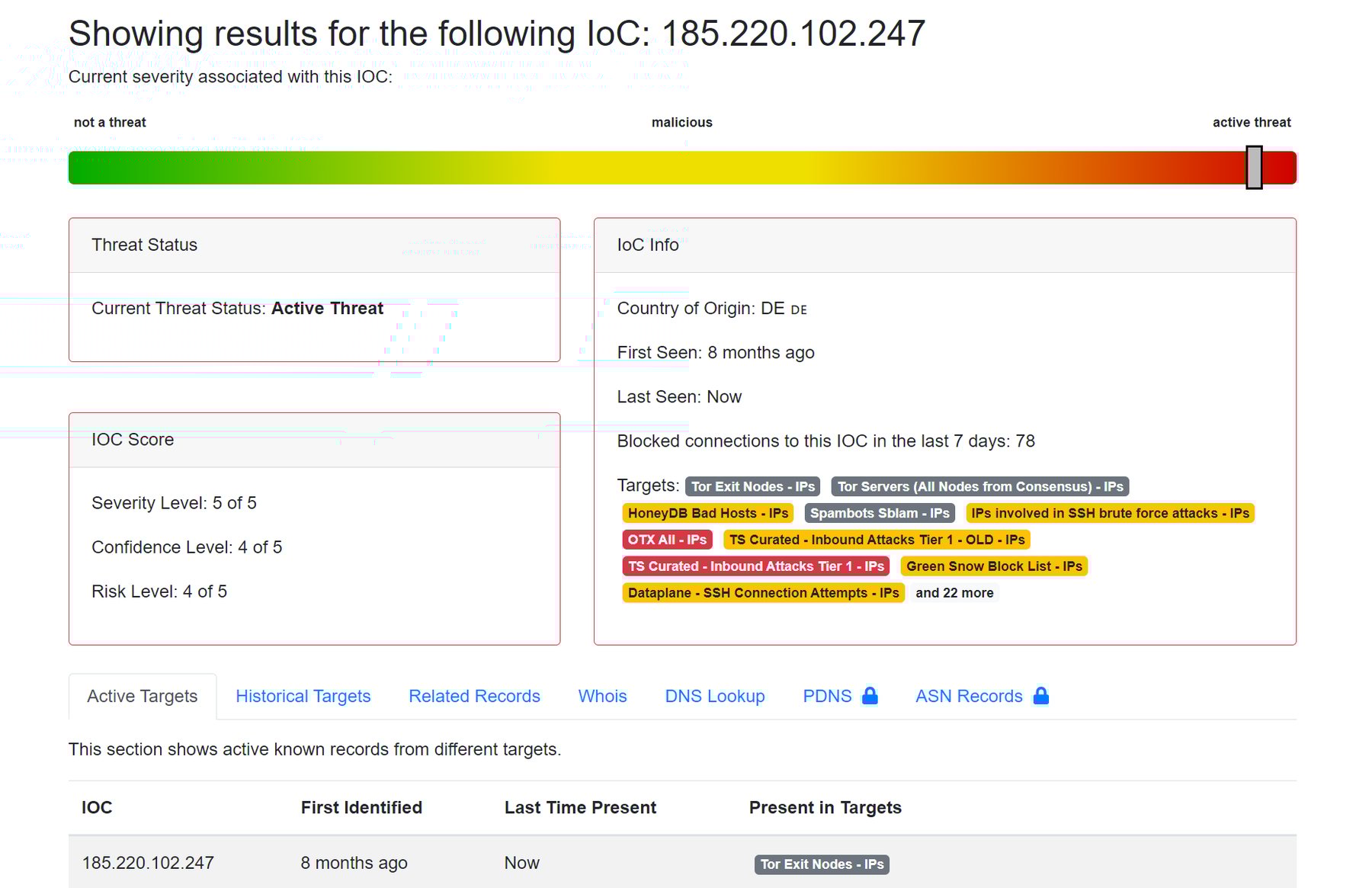Select the Active Targets tab

tap(142, 696)
